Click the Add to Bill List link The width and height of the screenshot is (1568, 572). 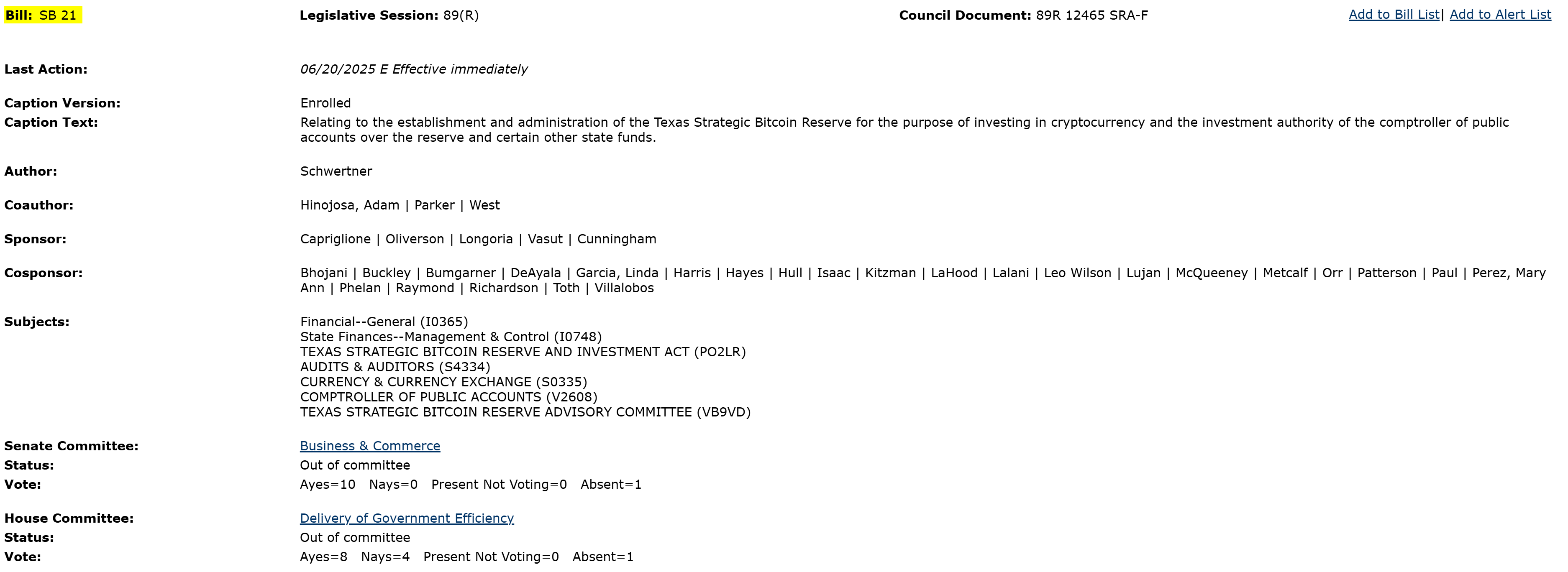coord(1393,15)
